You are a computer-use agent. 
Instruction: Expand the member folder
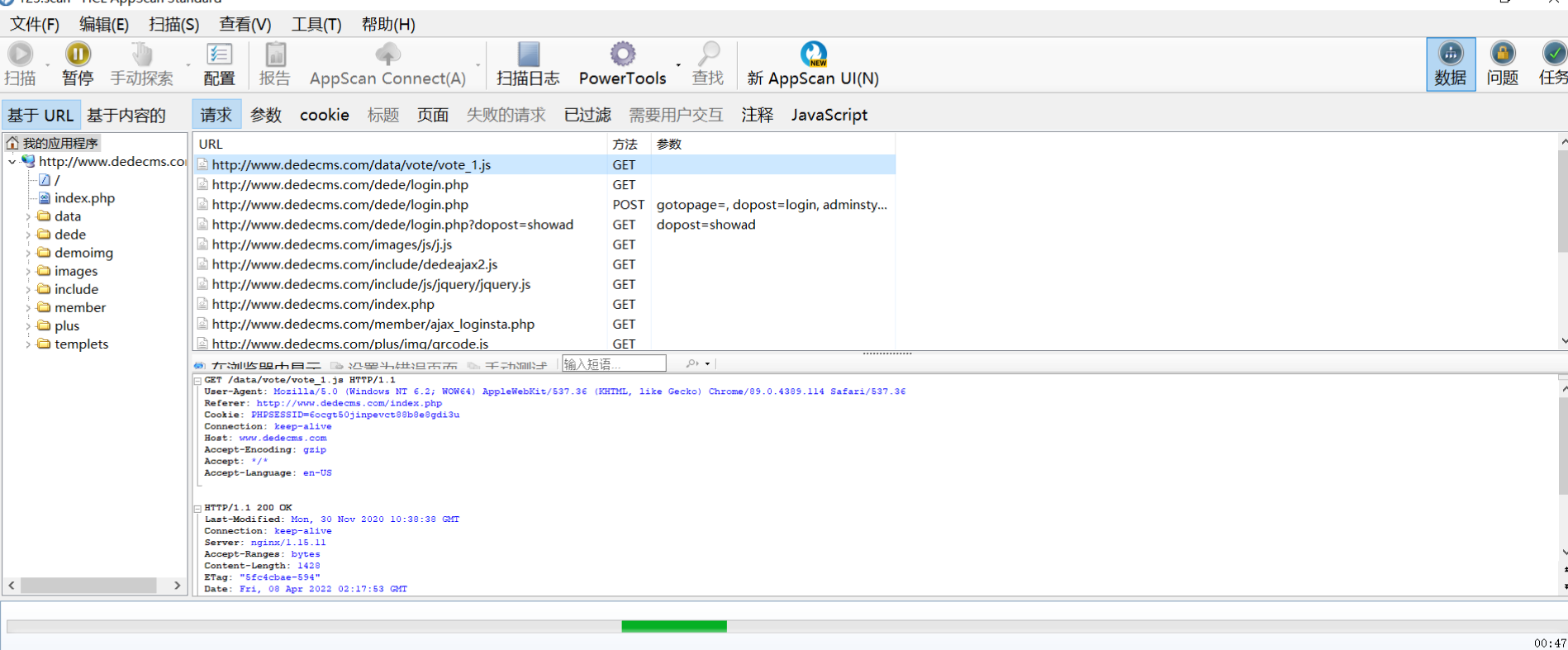28,307
